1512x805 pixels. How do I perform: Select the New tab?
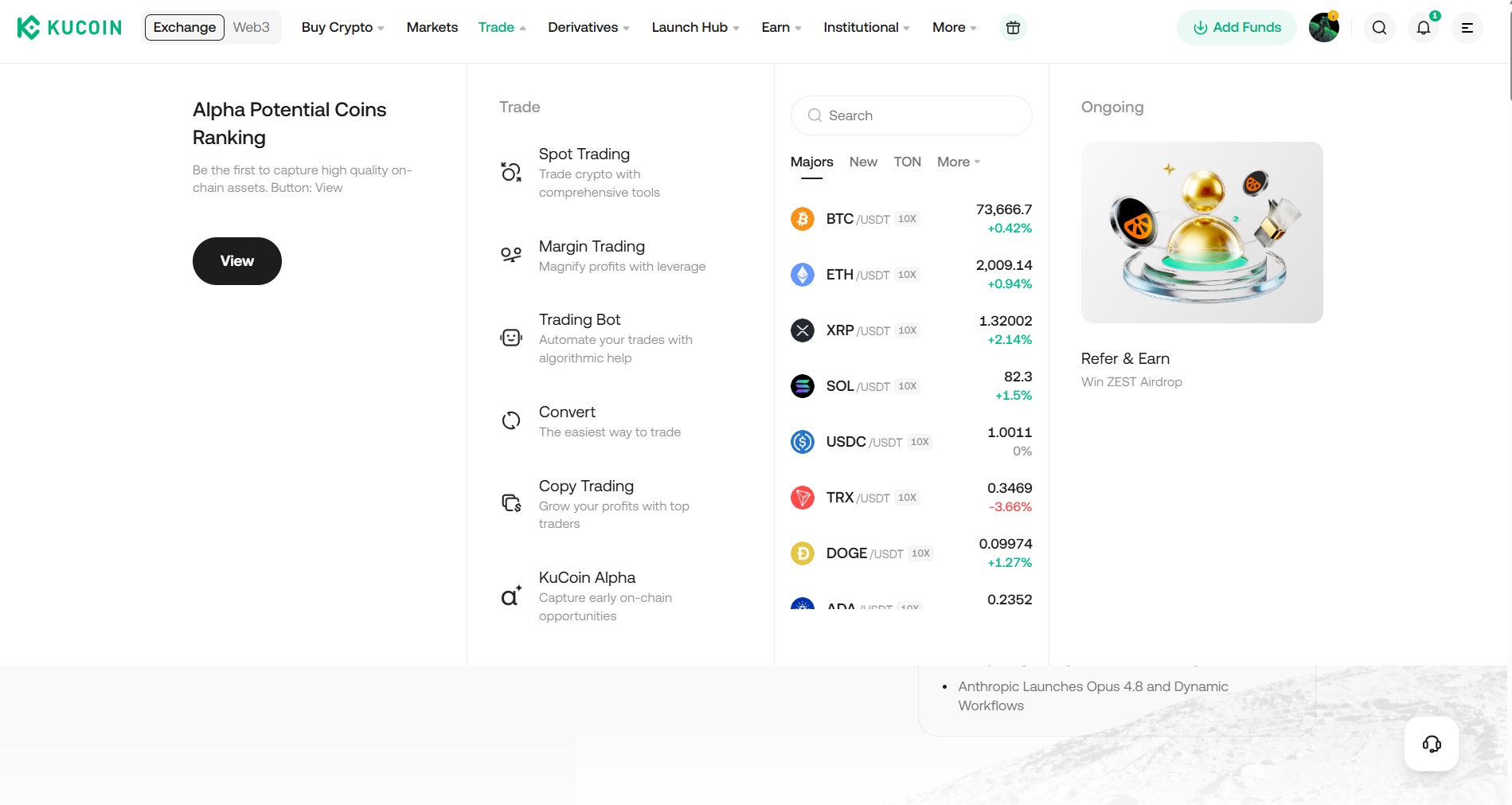pyautogui.click(x=863, y=162)
